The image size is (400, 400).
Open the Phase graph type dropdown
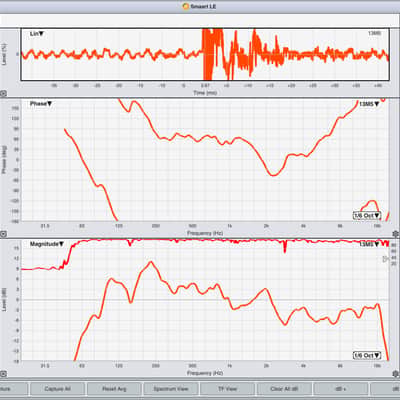click(41, 104)
